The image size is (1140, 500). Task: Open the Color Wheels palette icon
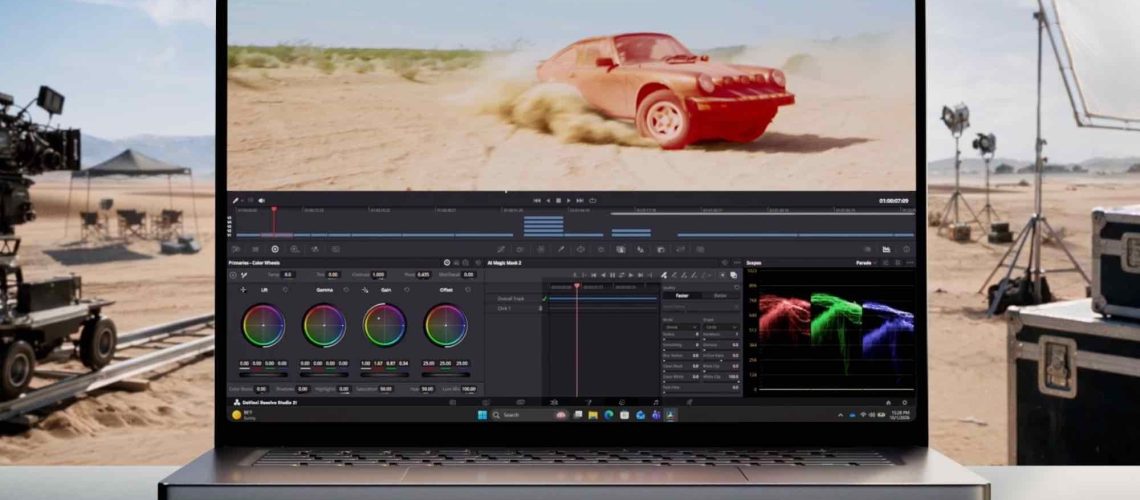point(275,249)
